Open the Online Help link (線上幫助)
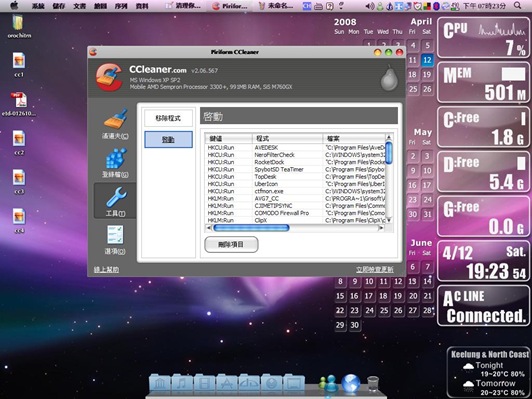Screen dimensions: 532x399 [x=106, y=269]
